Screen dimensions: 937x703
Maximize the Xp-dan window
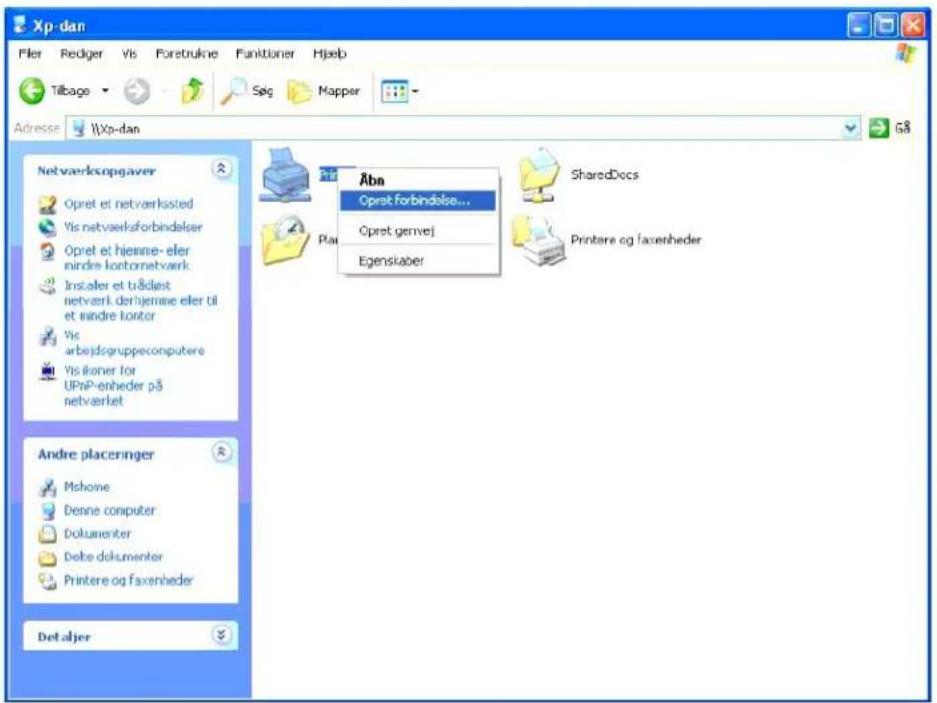click(x=886, y=25)
